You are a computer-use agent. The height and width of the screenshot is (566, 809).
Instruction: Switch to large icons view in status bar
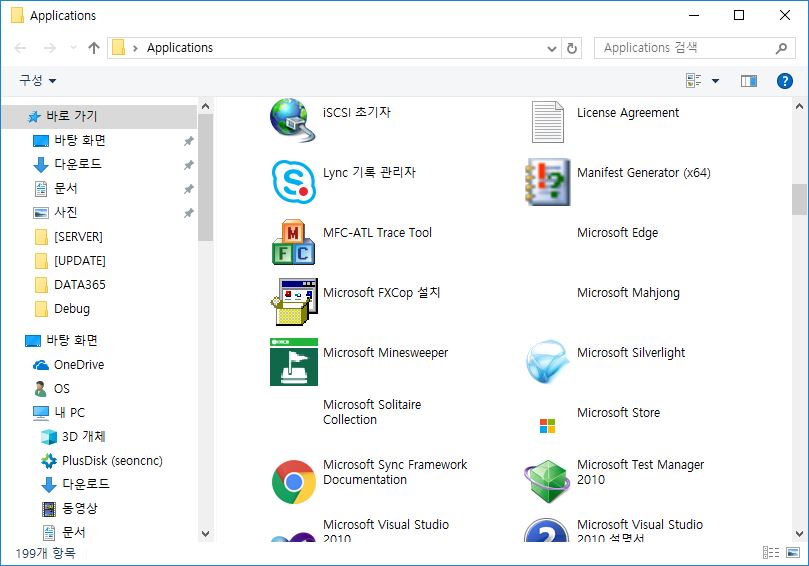[x=793, y=553]
